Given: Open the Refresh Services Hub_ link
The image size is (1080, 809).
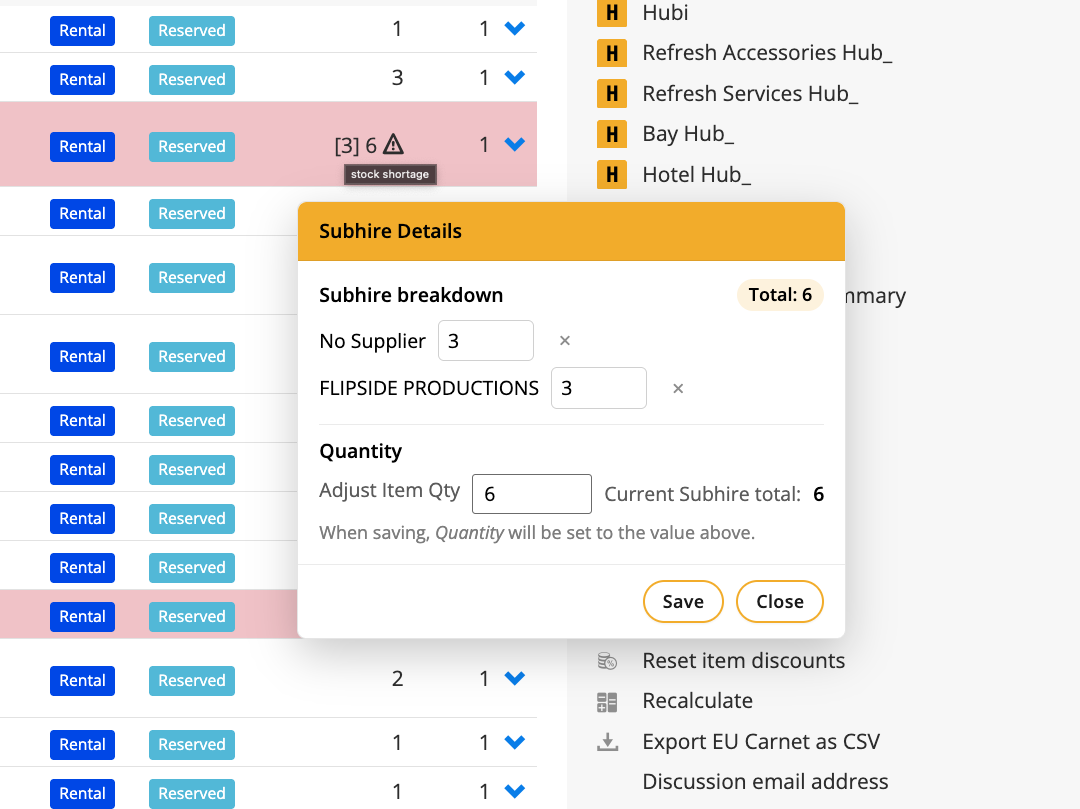Looking at the screenshot, I should [750, 94].
